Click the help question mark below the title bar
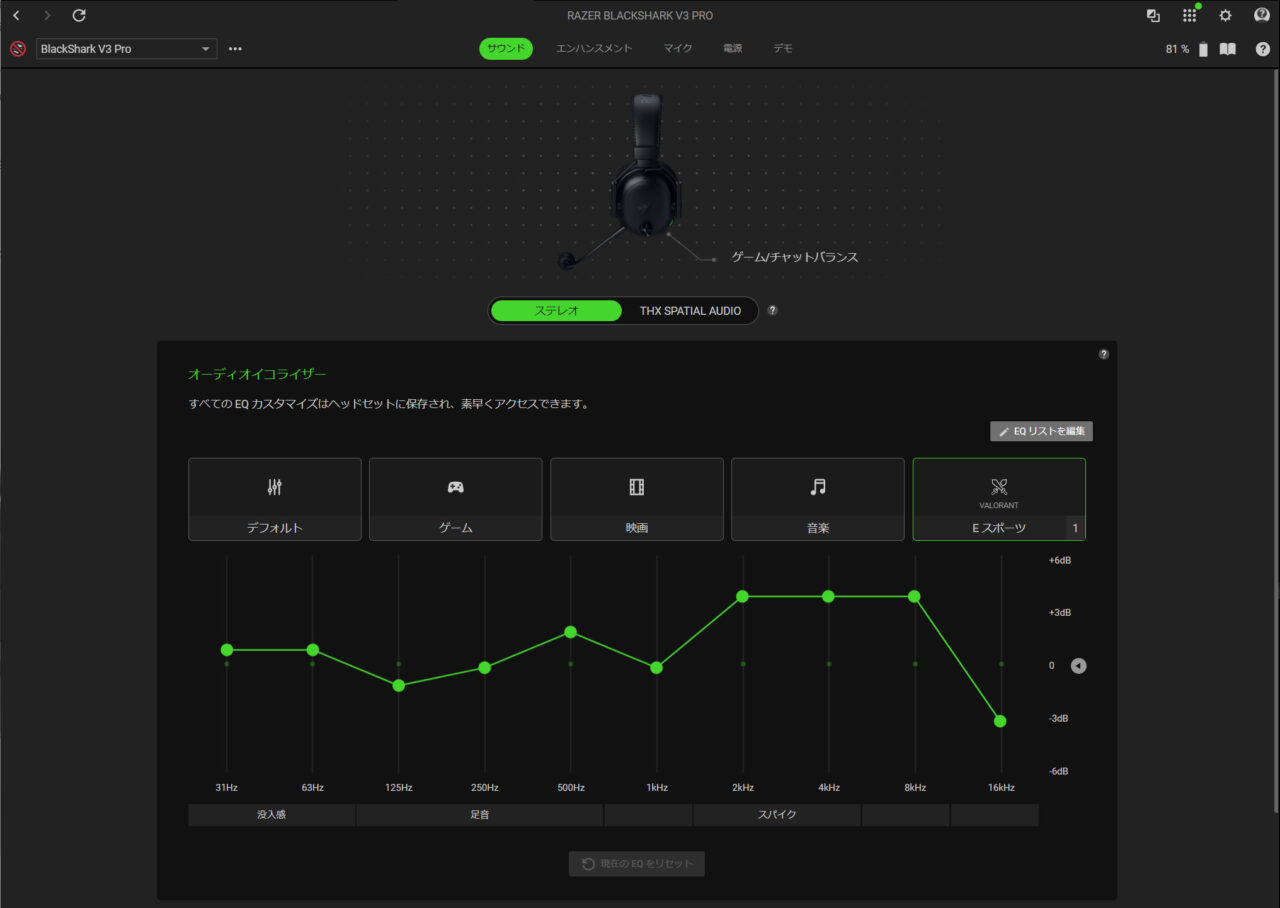The width and height of the screenshot is (1280, 908). [1262, 49]
